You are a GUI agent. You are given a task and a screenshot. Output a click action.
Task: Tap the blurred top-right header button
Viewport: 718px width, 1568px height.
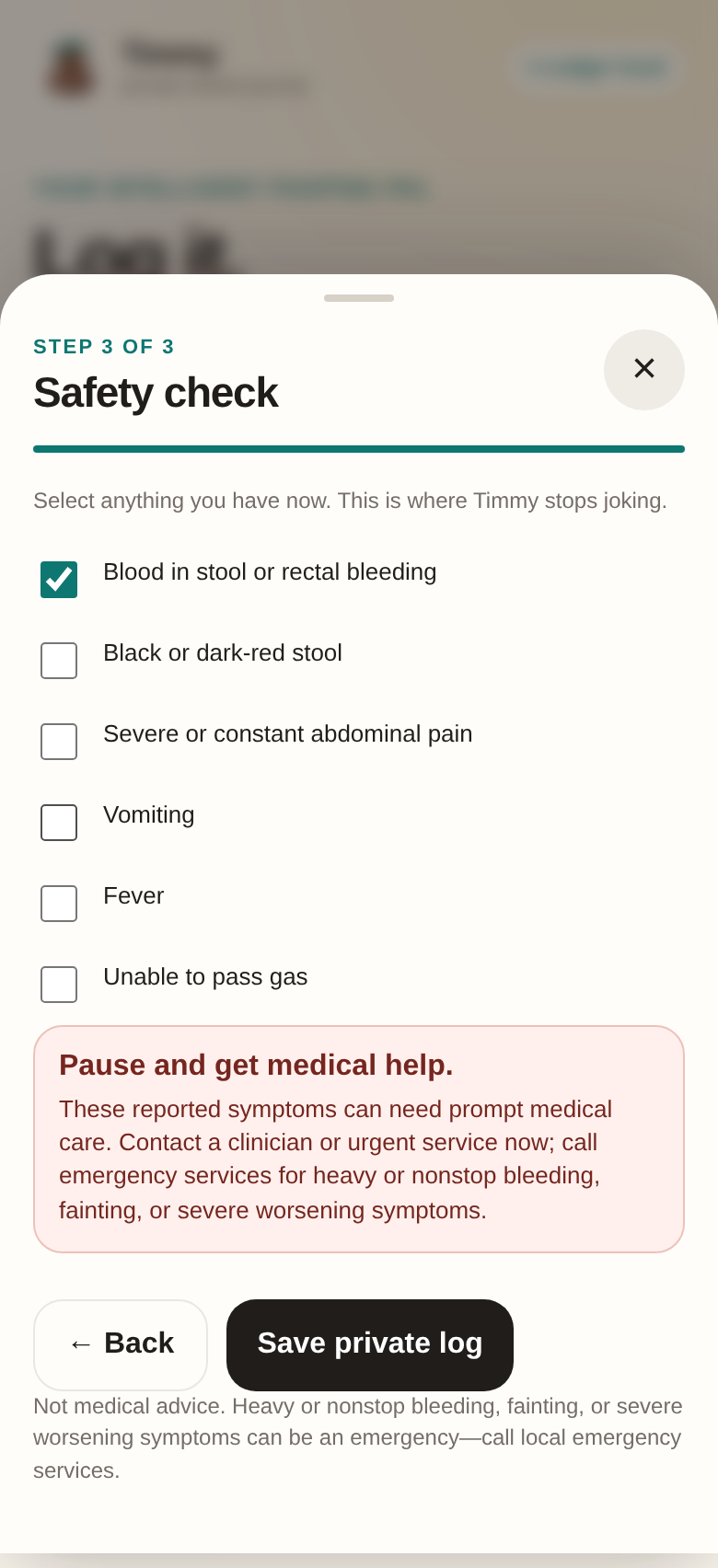pos(596,68)
